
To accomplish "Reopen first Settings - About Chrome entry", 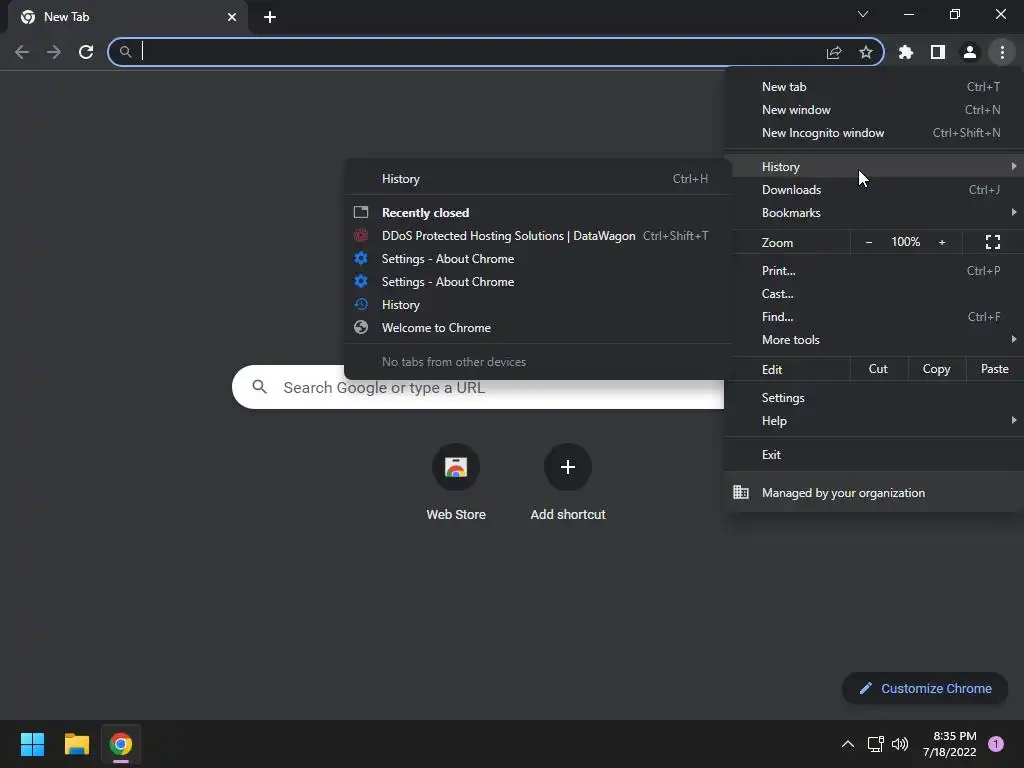I will pos(536,259).
